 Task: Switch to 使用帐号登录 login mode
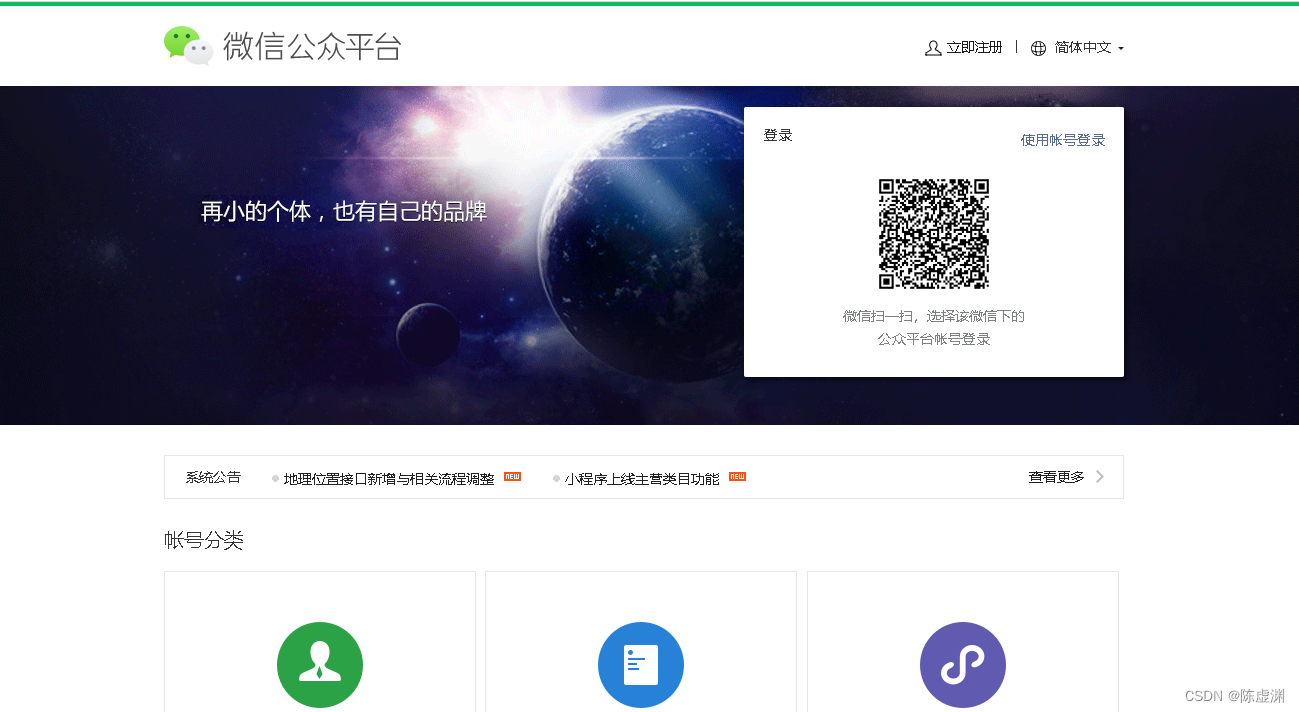[x=1063, y=140]
